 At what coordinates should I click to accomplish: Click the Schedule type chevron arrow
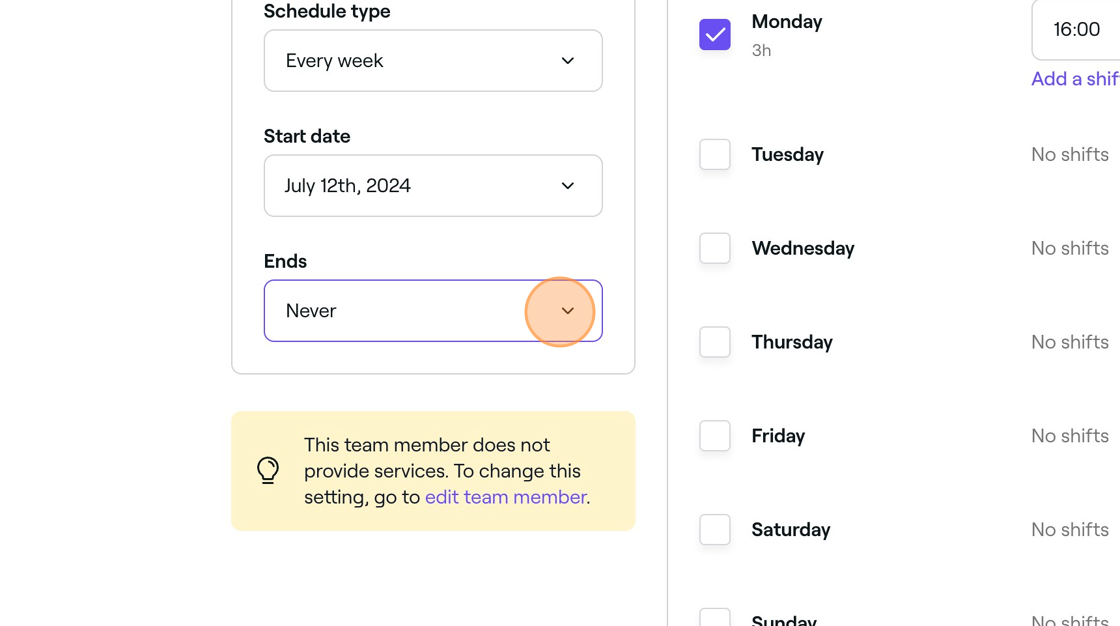568,61
